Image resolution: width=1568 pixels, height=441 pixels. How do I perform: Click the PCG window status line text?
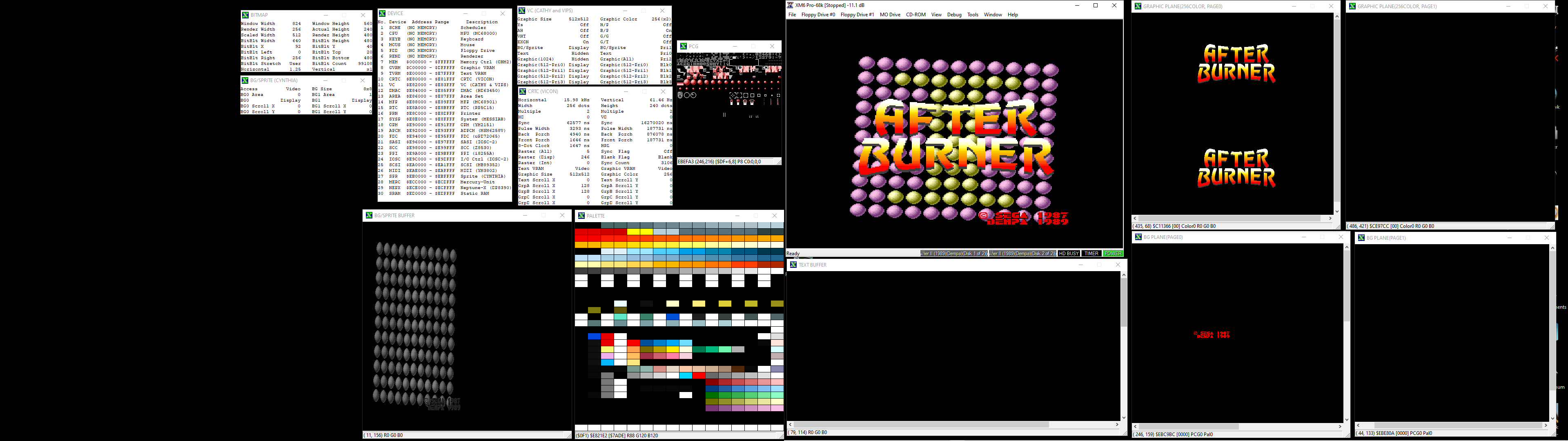point(719,162)
